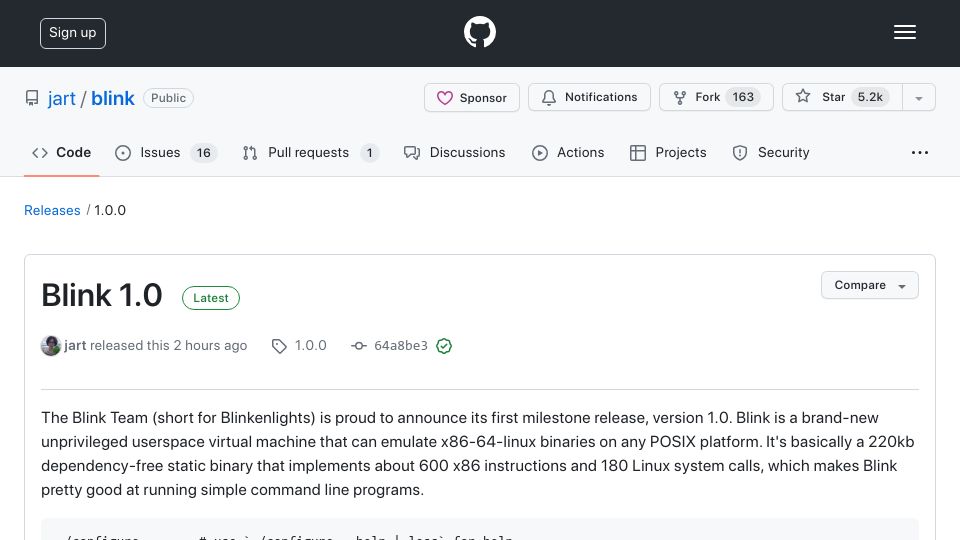The height and width of the screenshot is (540, 960).
Task: Click the Latest release badge
Action: [x=211, y=298]
